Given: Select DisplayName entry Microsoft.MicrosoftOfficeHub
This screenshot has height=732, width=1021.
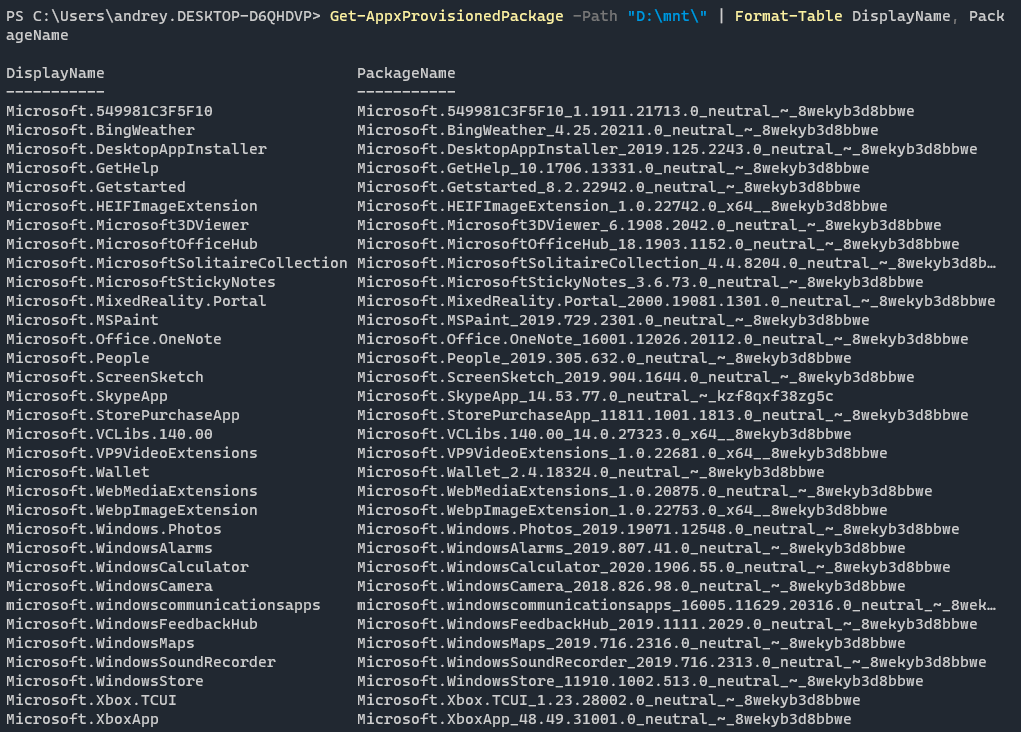Looking at the screenshot, I should [132, 244].
